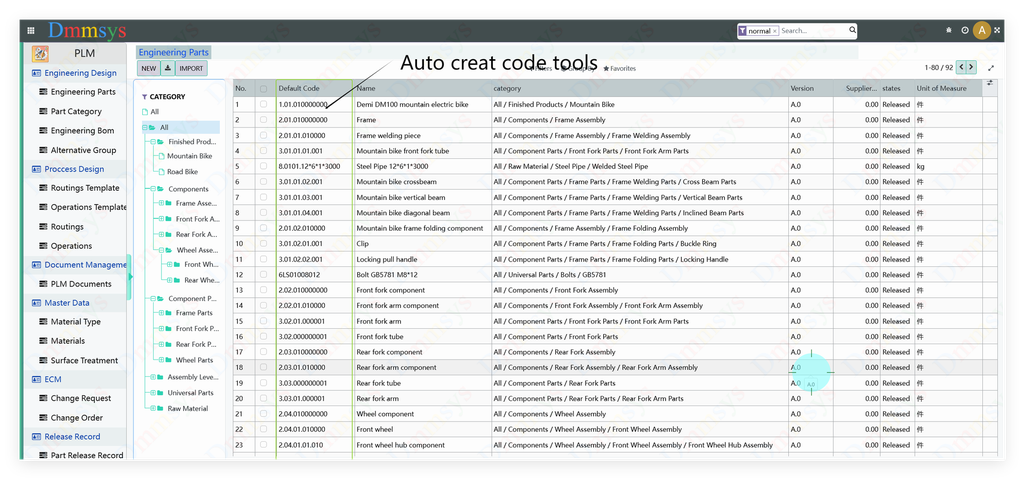Click the Engineering Parts breadcrumb title
Screen dimensions: 1024x479
click(x=174, y=52)
